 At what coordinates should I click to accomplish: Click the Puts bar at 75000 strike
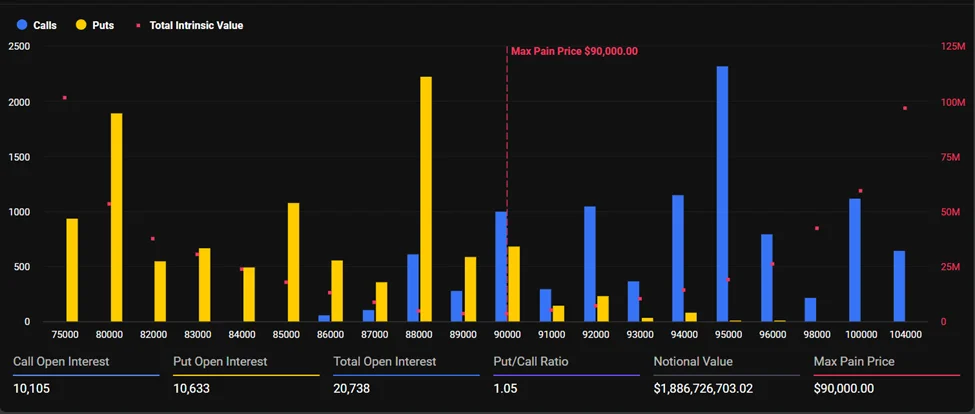[72, 270]
